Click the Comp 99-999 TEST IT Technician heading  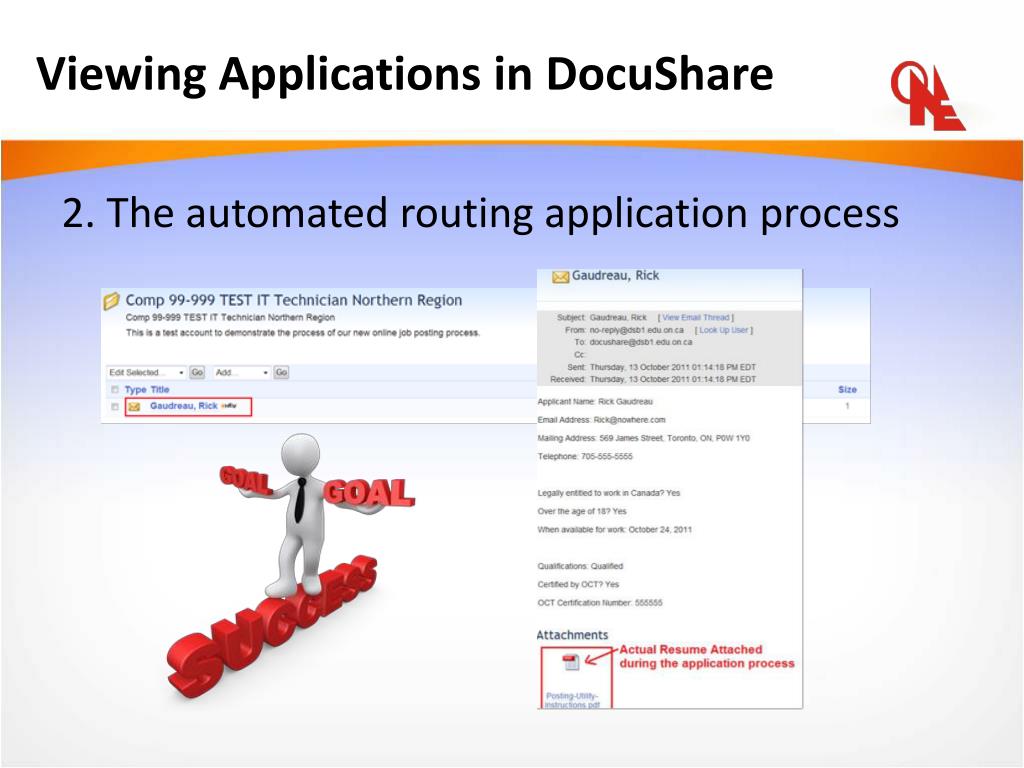pyautogui.click(x=293, y=300)
